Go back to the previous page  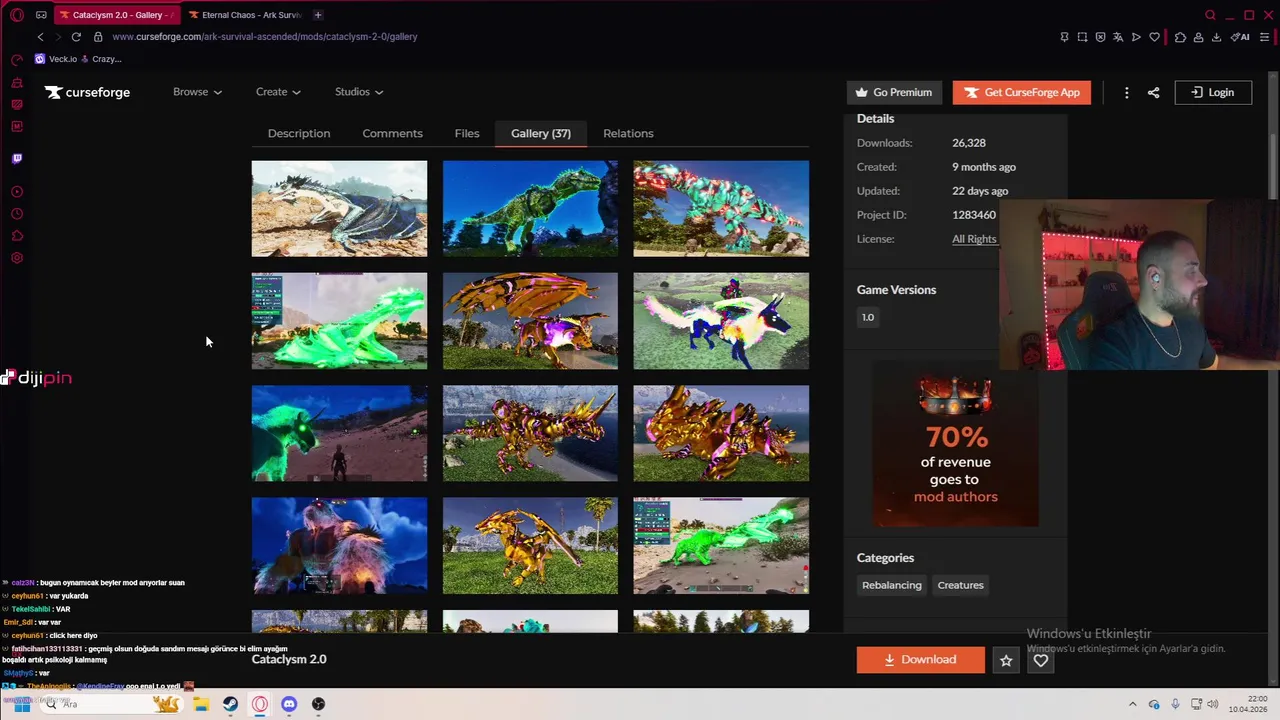coord(40,37)
